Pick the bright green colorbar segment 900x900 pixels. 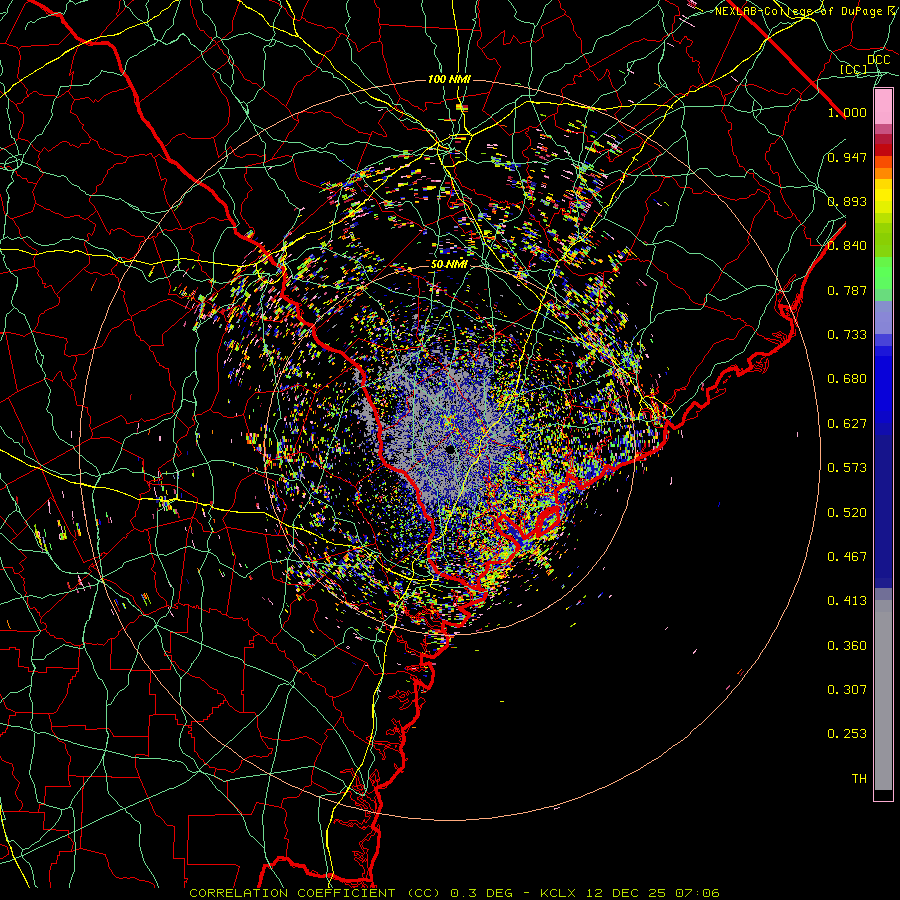coord(883,273)
